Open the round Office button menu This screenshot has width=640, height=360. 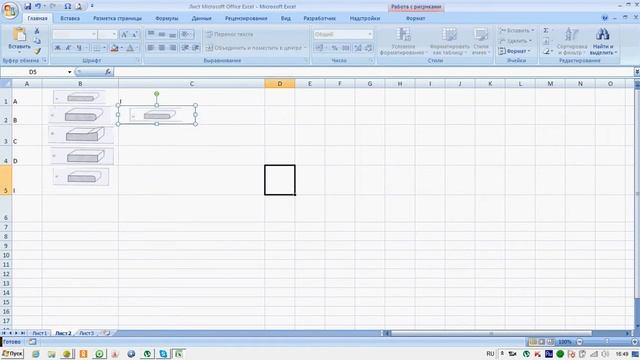pos(9,10)
